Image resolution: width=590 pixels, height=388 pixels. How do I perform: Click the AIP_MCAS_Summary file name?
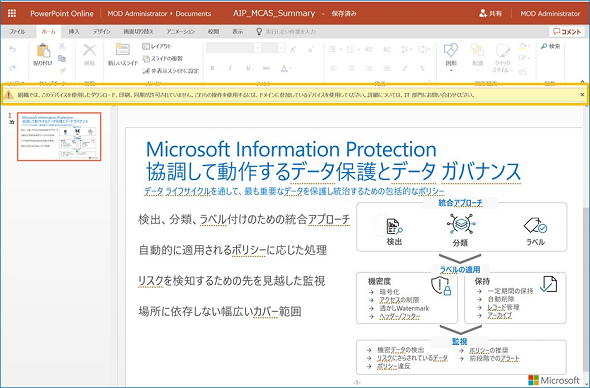pos(274,13)
